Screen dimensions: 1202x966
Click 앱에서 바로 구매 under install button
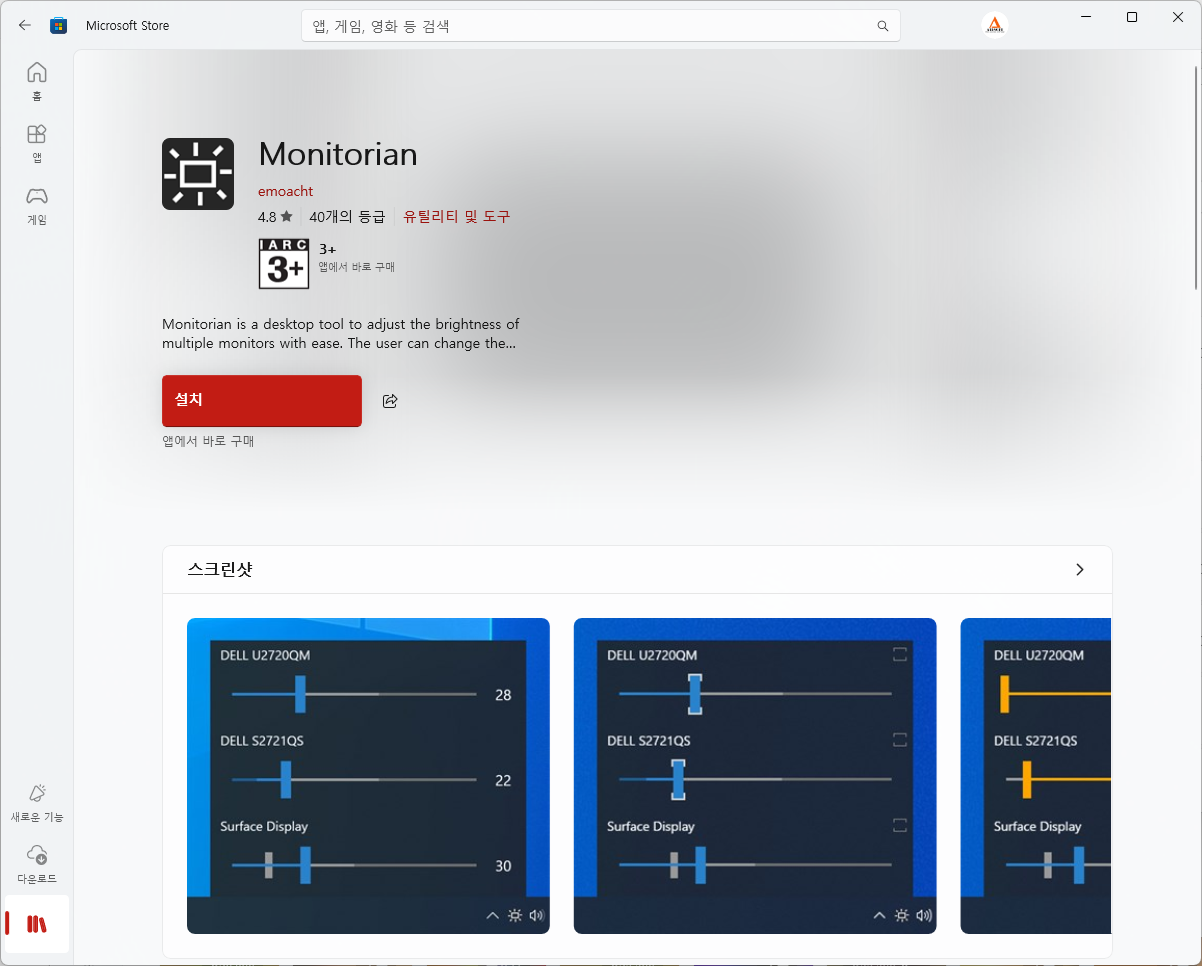[x=208, y=441]
